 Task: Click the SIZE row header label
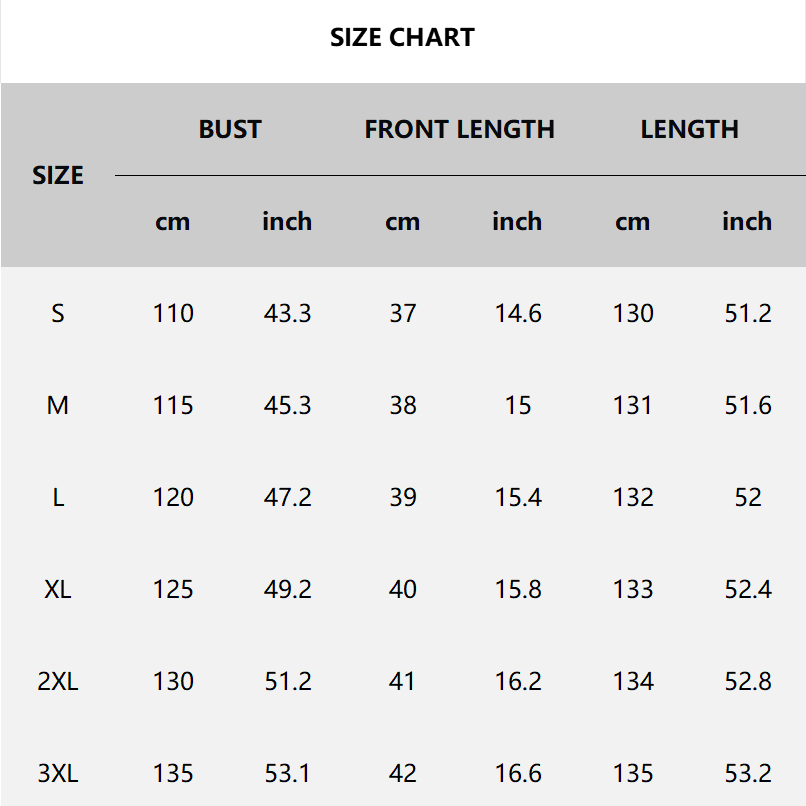[x=58, y=175]
